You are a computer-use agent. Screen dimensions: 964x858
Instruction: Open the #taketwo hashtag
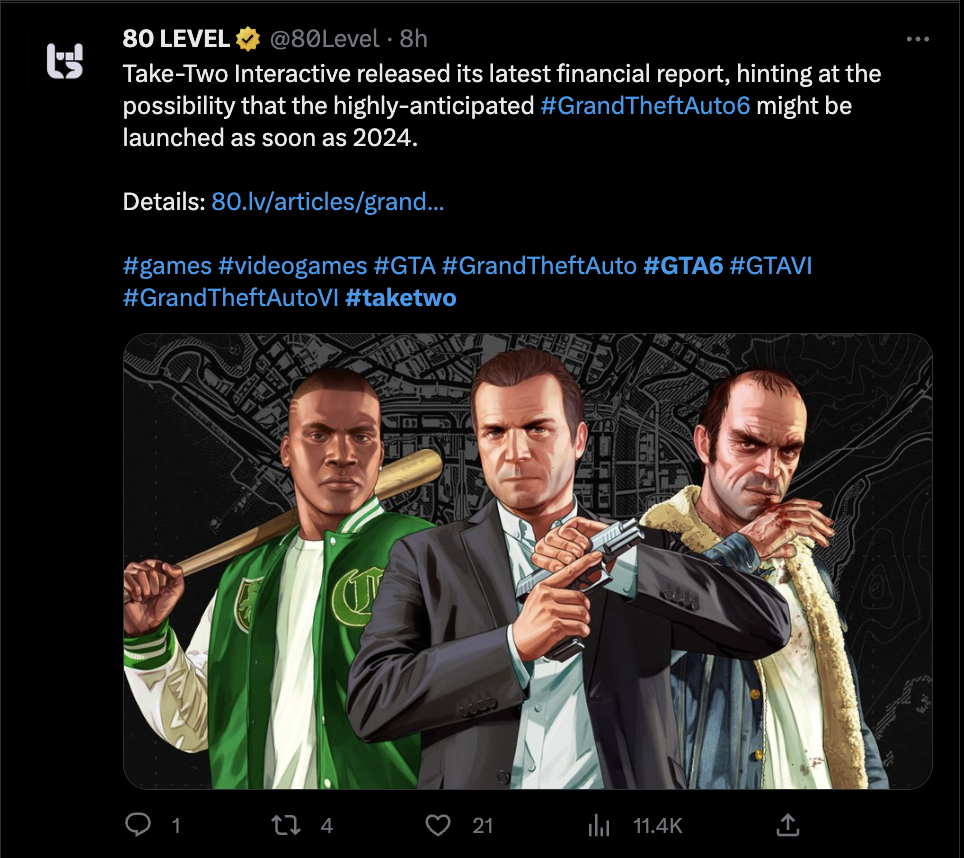(400, 298)
